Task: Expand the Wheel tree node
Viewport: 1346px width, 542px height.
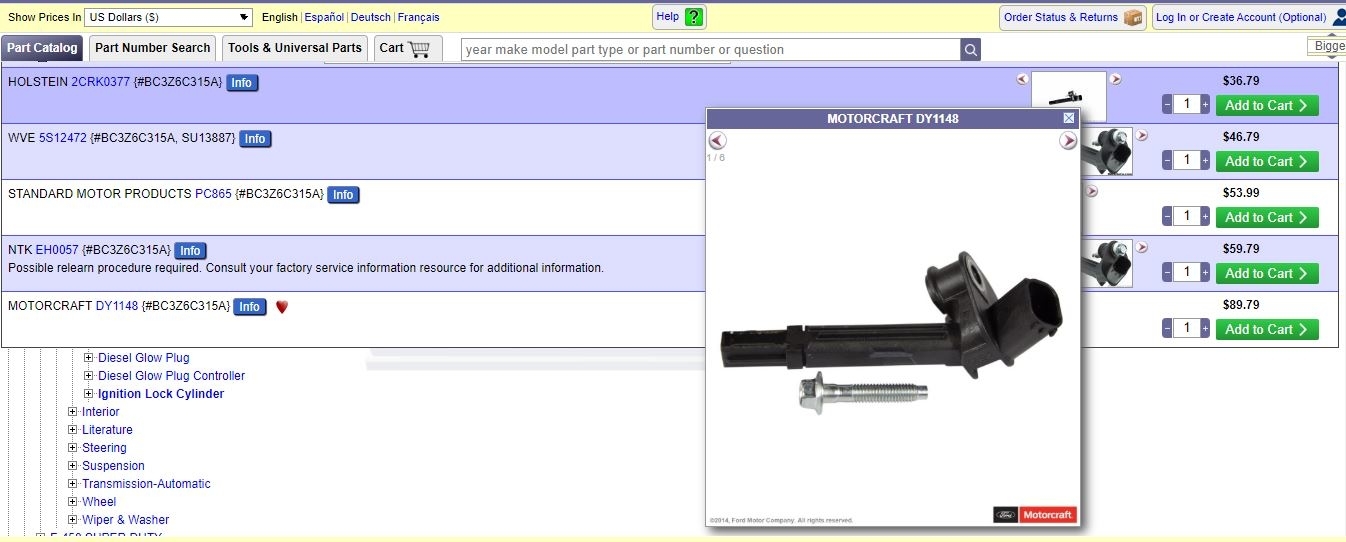Action: point(73,502)
